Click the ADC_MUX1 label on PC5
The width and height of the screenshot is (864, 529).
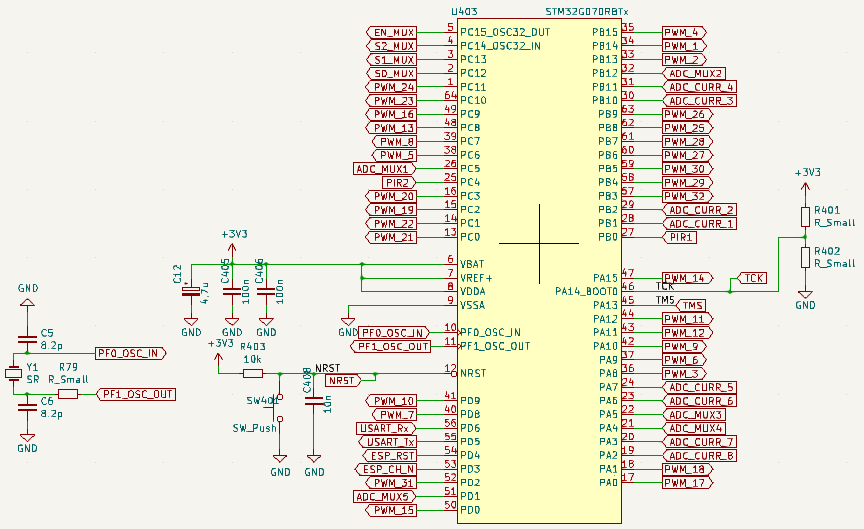pyautogui.click(x=385, y=169)
